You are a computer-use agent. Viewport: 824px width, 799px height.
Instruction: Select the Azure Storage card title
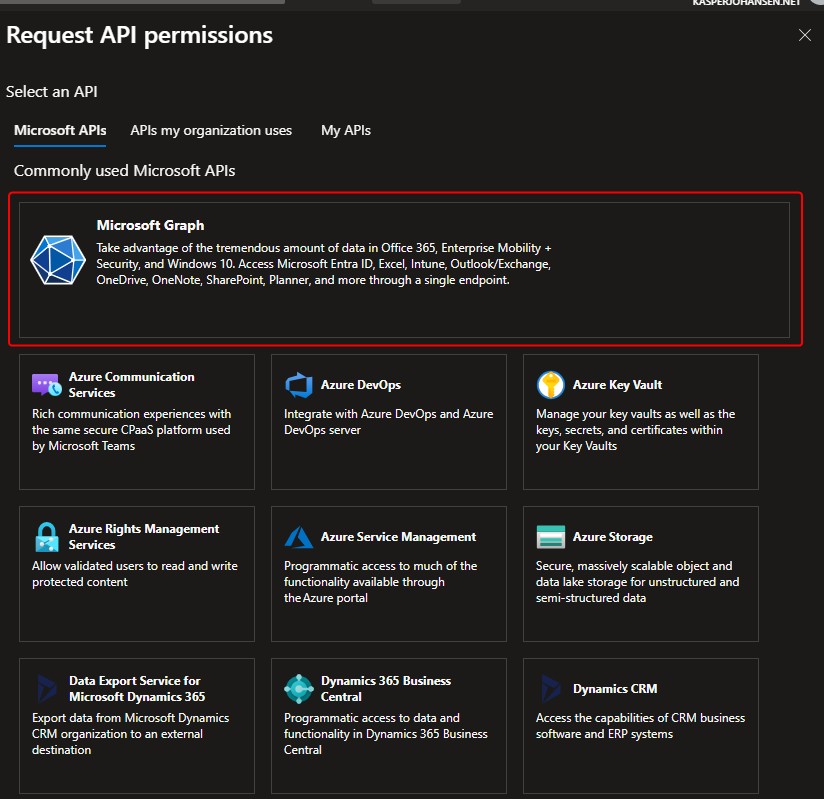point(612,537)
